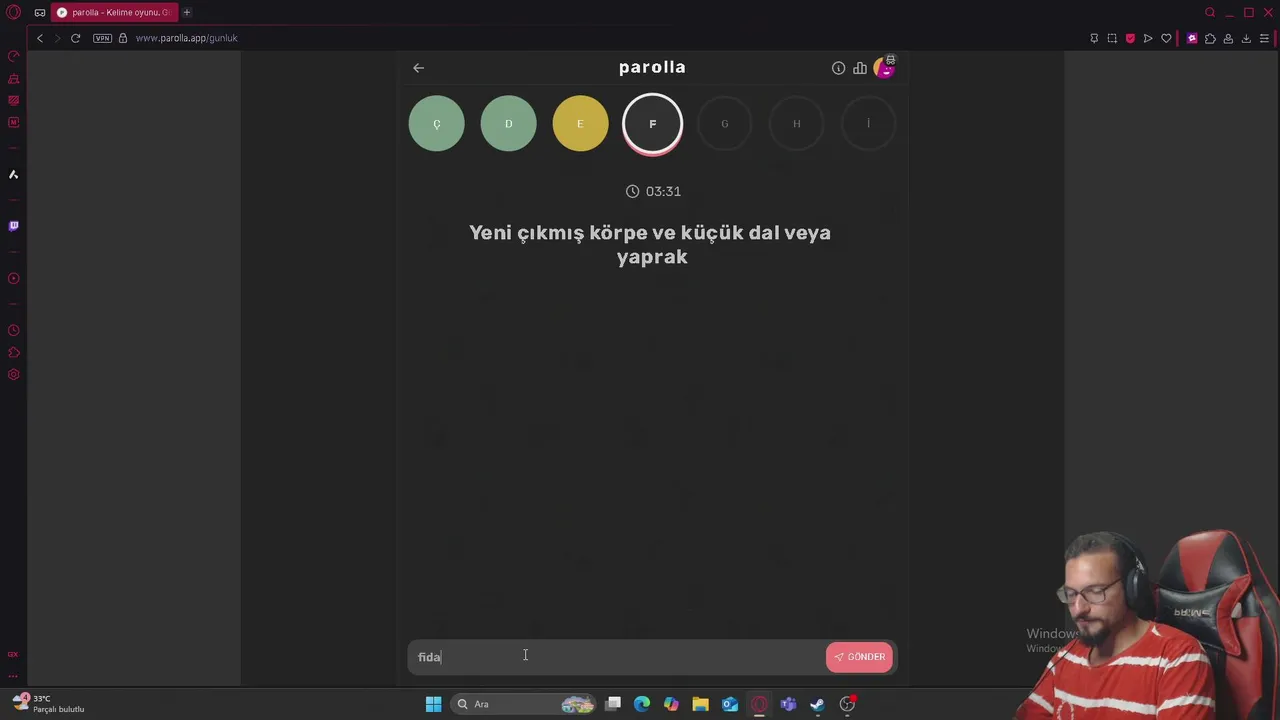Open GX Control speedometer in sidebar
Image resolution: width=1280 pixels, height=720 pixels.
point(13,56)
